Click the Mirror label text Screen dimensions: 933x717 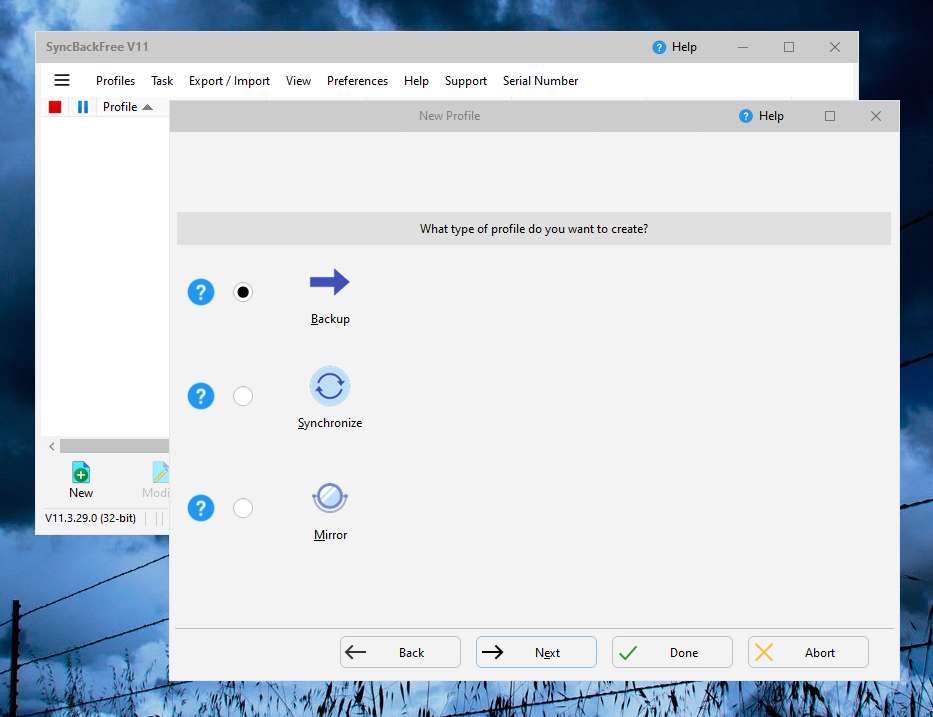(330, 535)
